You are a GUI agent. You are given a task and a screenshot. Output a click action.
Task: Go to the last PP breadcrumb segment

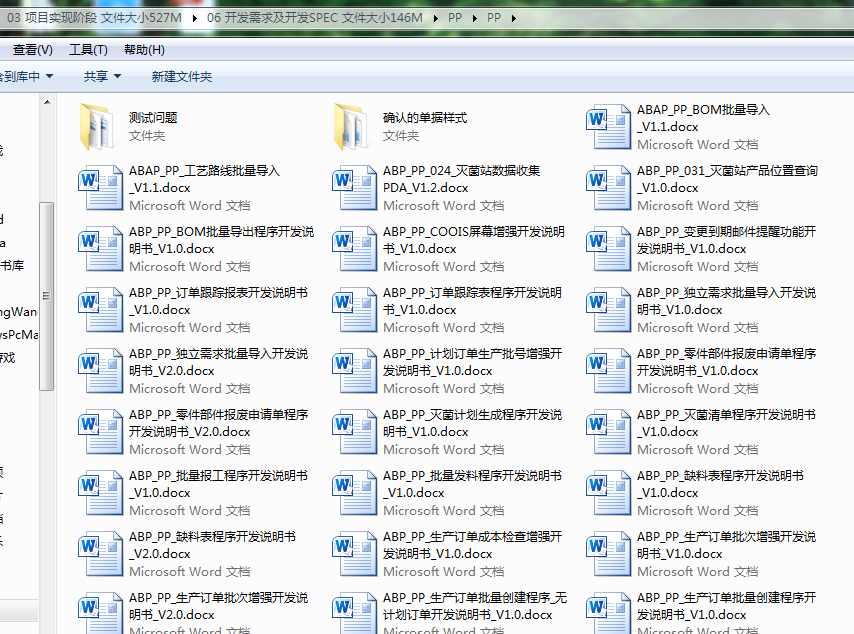(x=494, y=18)
